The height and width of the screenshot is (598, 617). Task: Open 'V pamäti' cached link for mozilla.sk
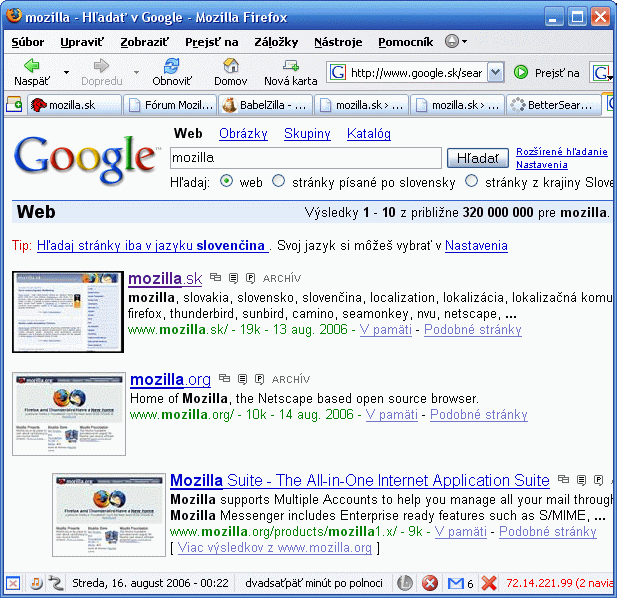[x=386, y=329]
